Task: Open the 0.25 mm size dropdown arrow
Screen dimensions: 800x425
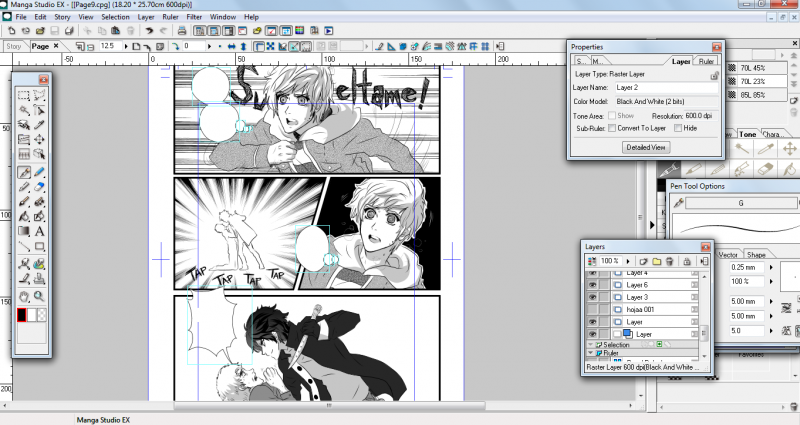Action: click(771, 267)
